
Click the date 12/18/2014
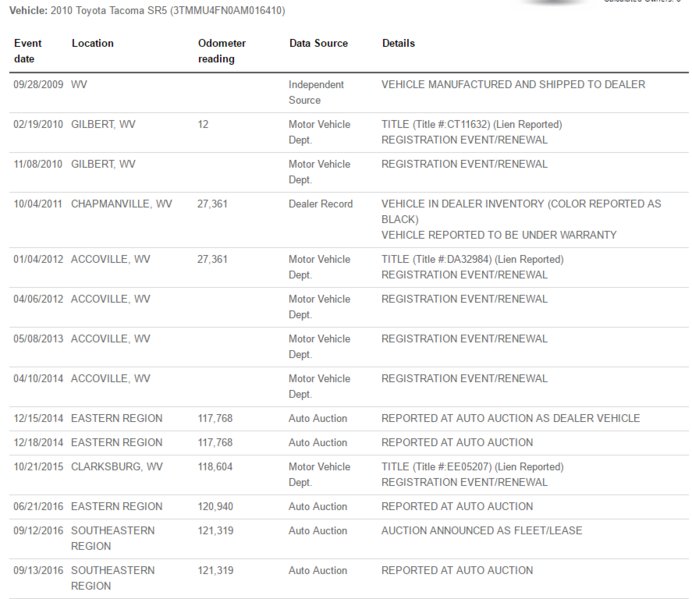[38, 442]
